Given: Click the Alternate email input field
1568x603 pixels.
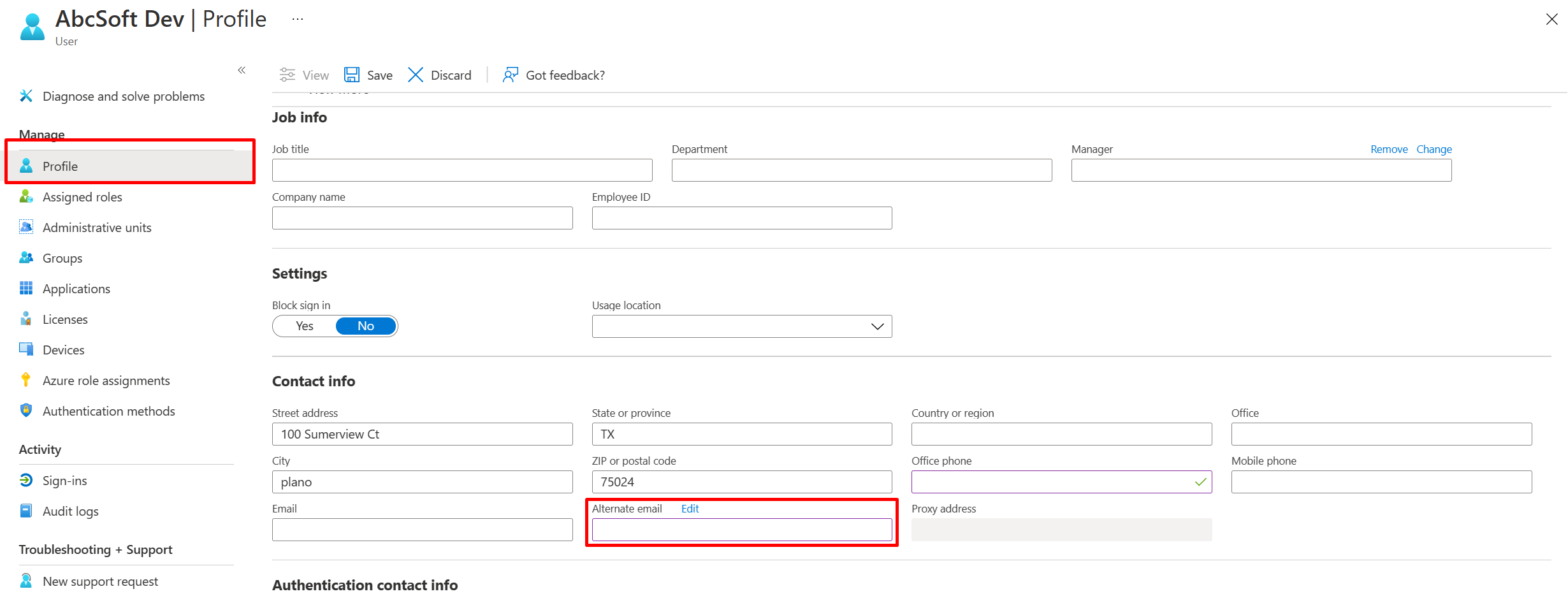Looking at the screenshot, I should [x=741, y=529].
